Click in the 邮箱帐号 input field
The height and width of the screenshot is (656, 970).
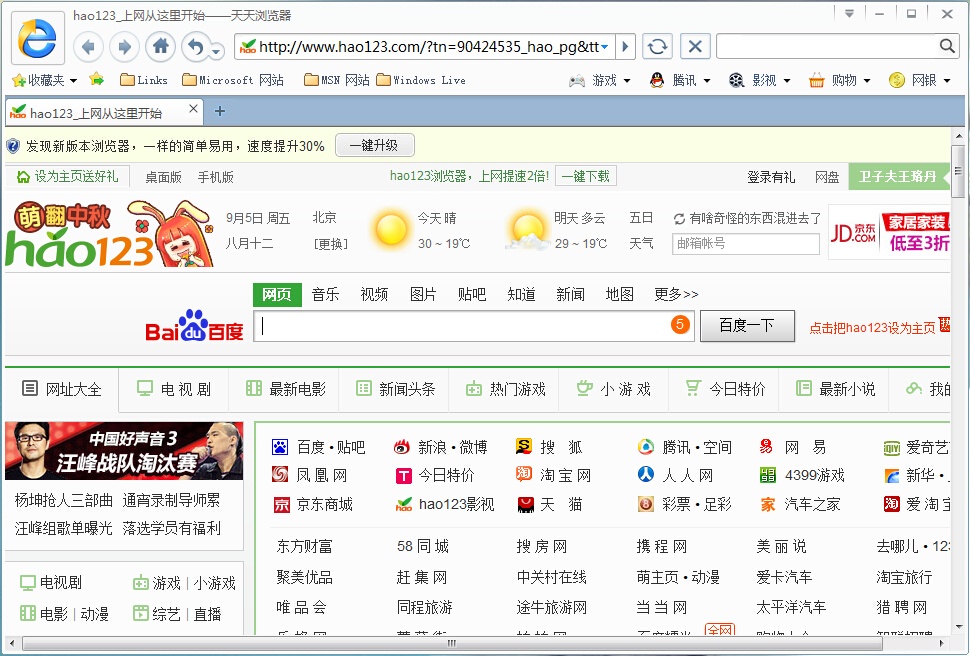(745, 243)
